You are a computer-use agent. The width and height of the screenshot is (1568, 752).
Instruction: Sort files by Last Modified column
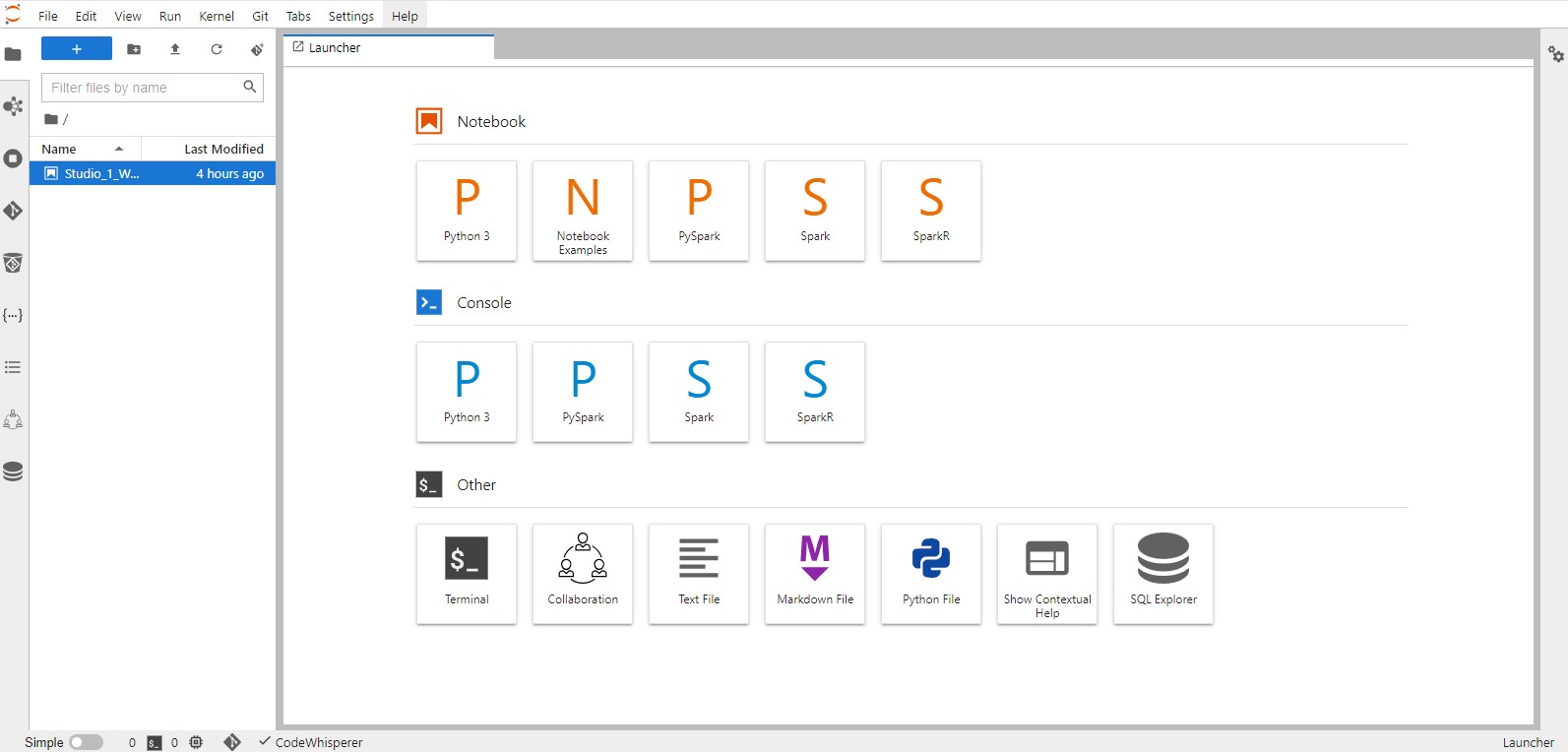(x=209, y=149)
